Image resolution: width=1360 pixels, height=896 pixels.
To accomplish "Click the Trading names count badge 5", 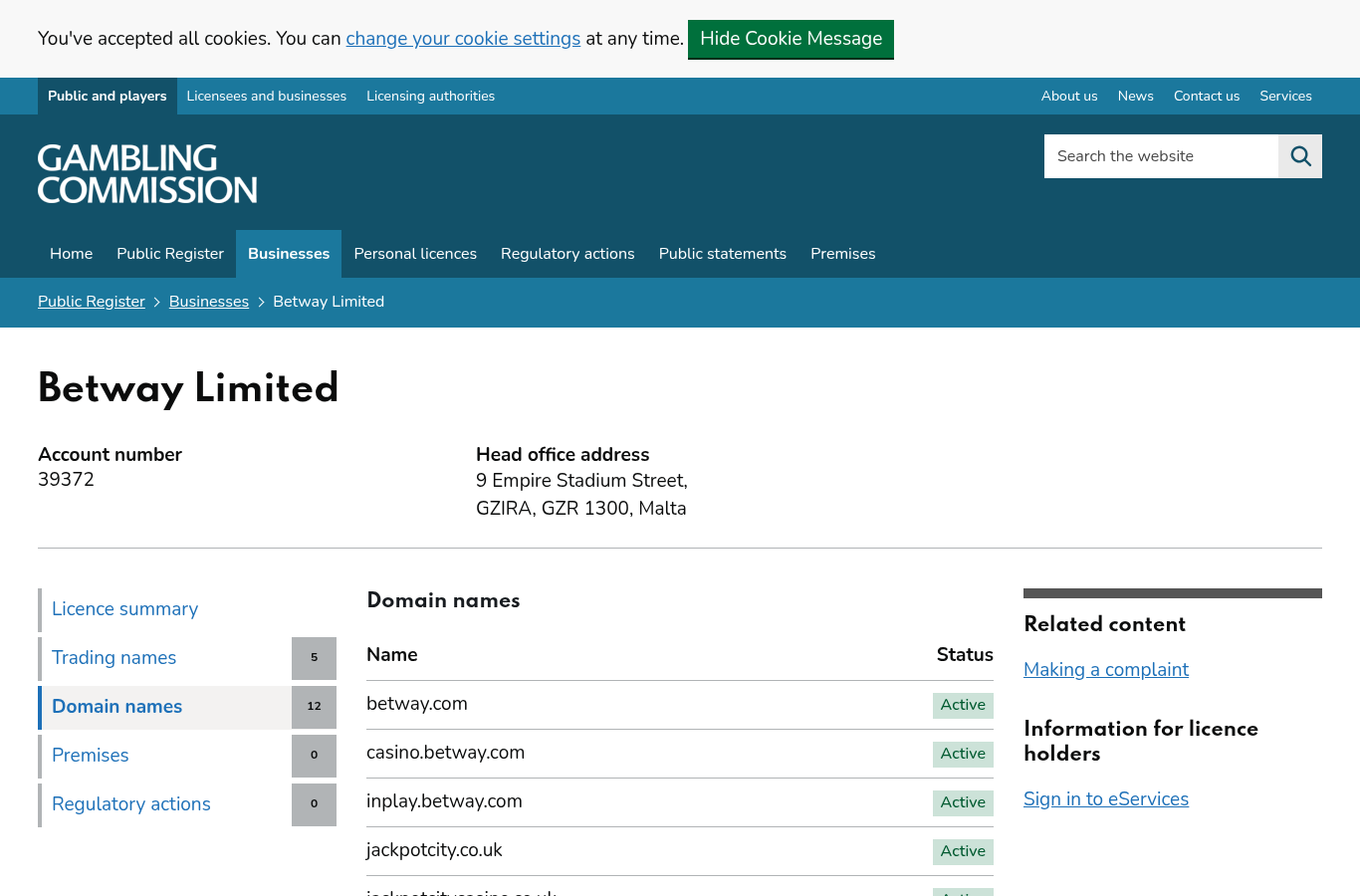I will click(x=314, y=658).
